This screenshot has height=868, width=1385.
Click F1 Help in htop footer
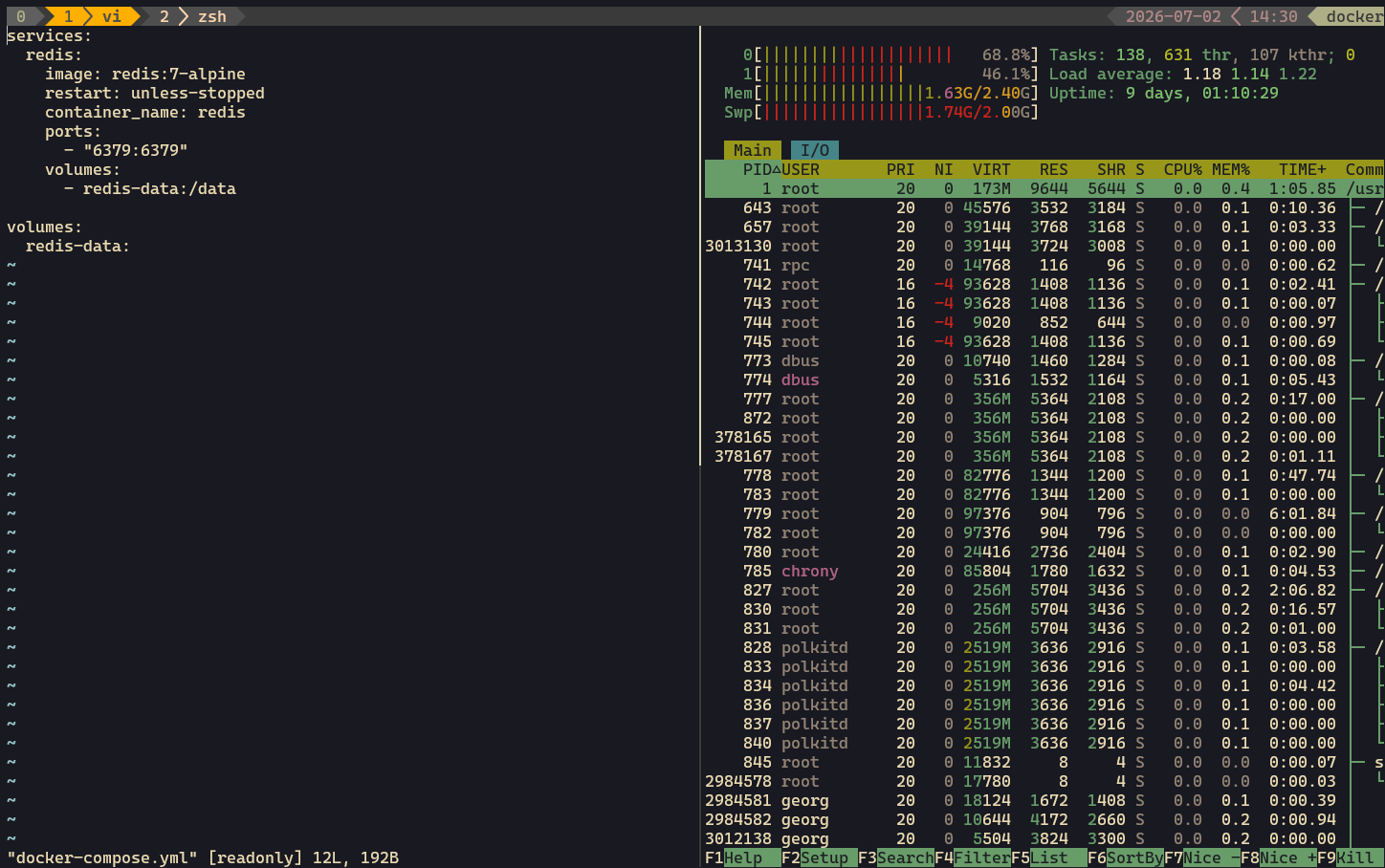coord(734,857)
